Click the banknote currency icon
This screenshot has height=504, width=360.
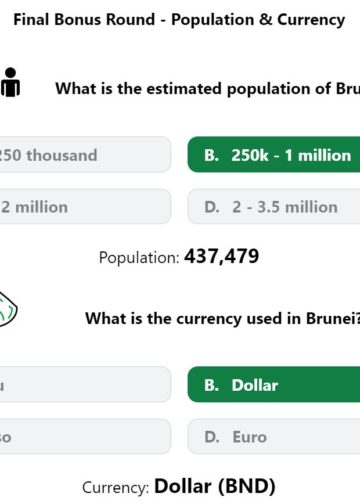click(8, 310)
